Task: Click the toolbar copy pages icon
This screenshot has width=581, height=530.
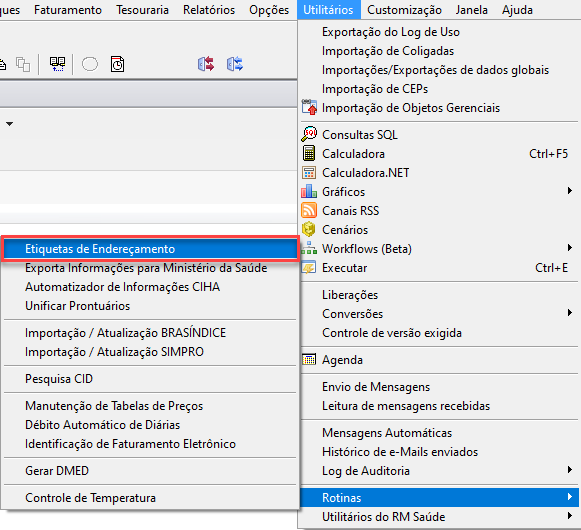Action: 23,64
